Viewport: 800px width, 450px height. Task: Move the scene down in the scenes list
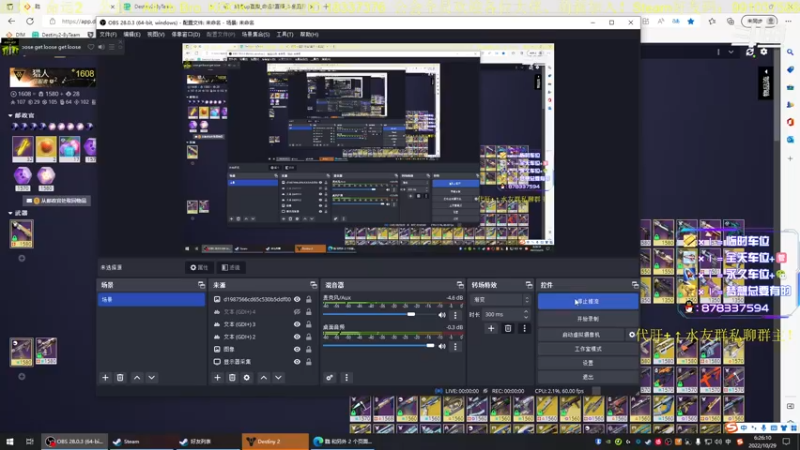[x=152, y=378]
